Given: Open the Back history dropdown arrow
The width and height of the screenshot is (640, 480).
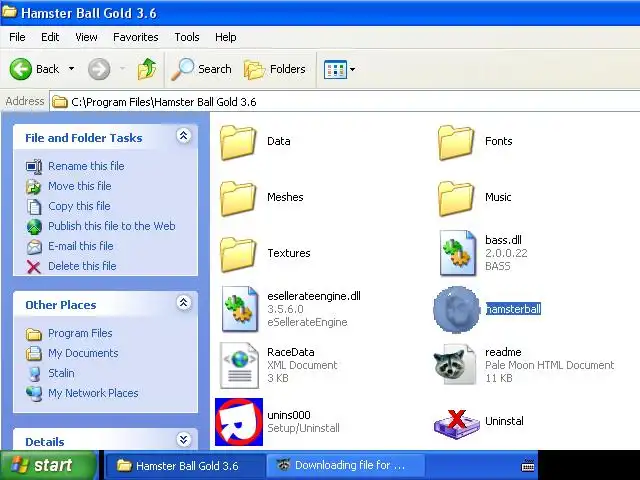Looking at the screenshot, I should point(71,69).
